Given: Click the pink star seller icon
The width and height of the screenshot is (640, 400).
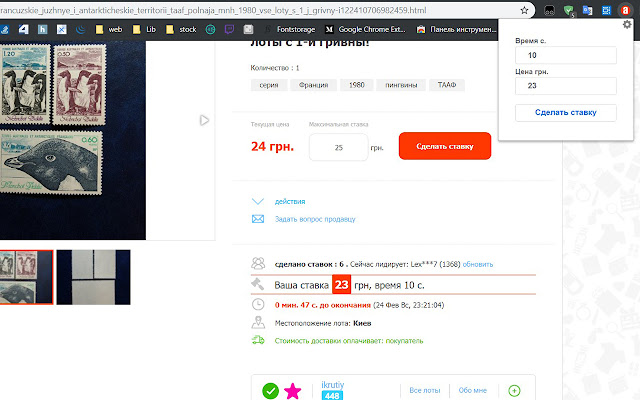Looking at the screenshot, I should click(293, 391).
